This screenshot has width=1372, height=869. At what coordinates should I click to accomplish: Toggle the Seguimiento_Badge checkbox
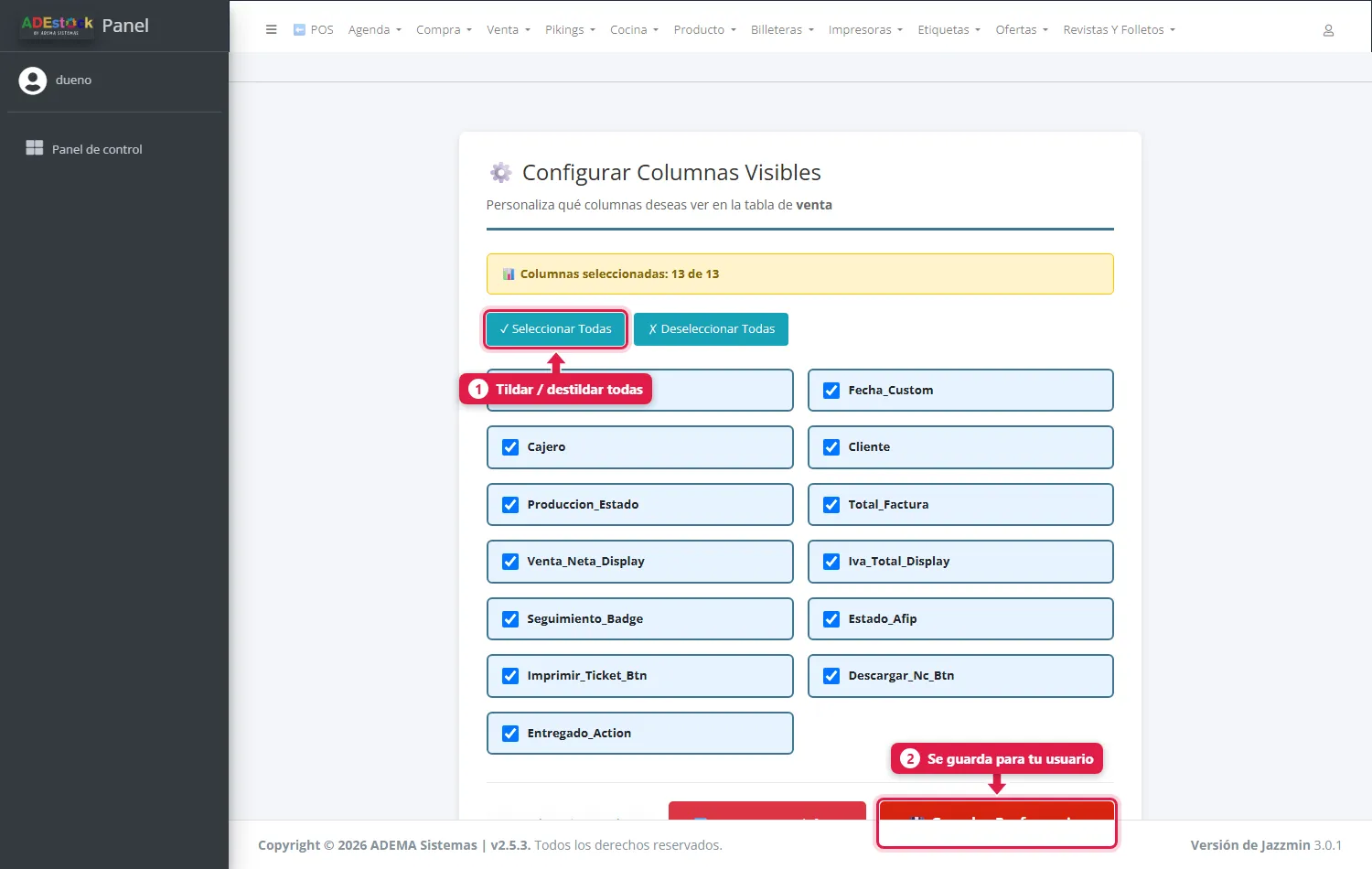(510, 619)
